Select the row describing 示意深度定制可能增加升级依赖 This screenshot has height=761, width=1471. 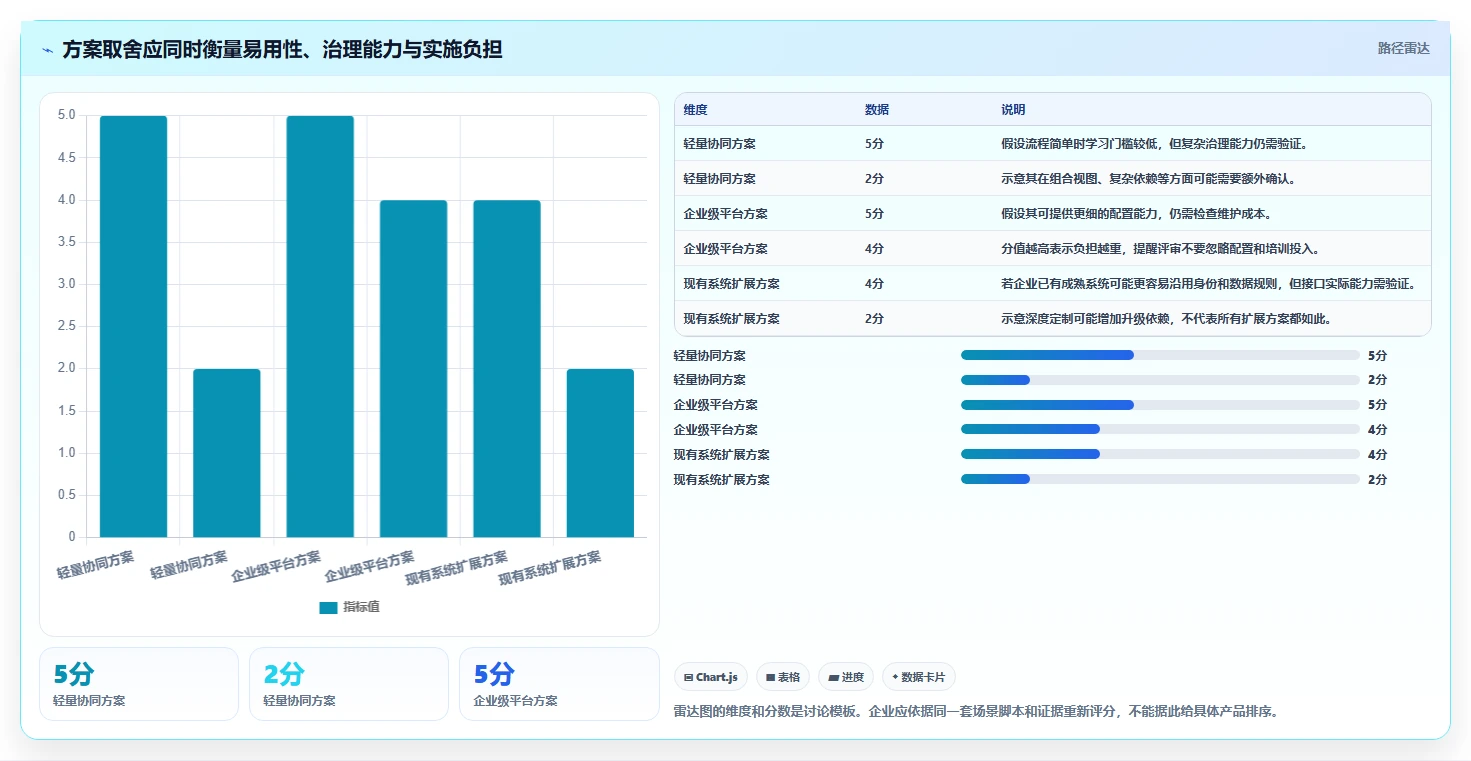(x=1053, y=319)
